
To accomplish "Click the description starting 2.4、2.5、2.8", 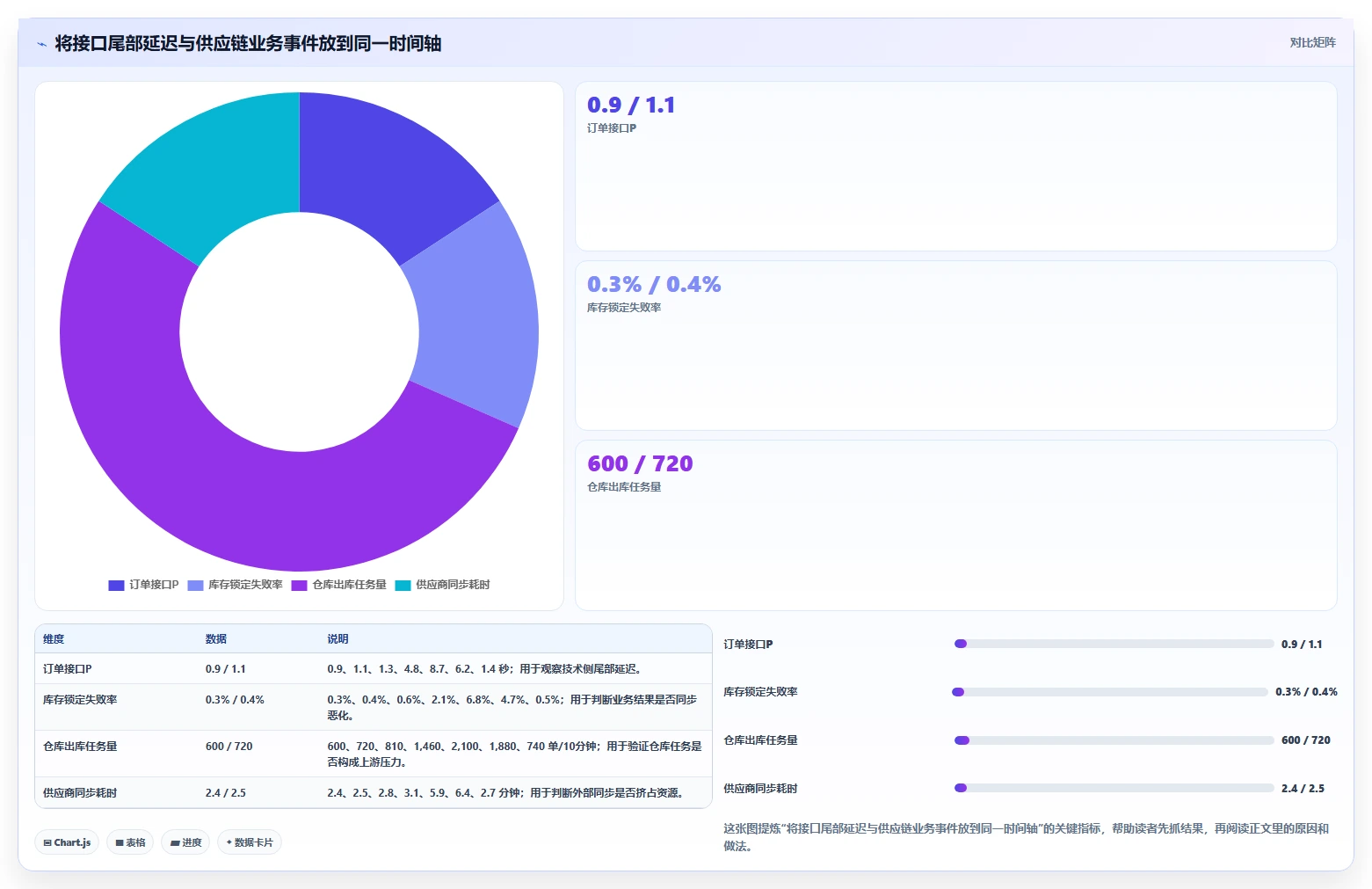I will (508, 793).
